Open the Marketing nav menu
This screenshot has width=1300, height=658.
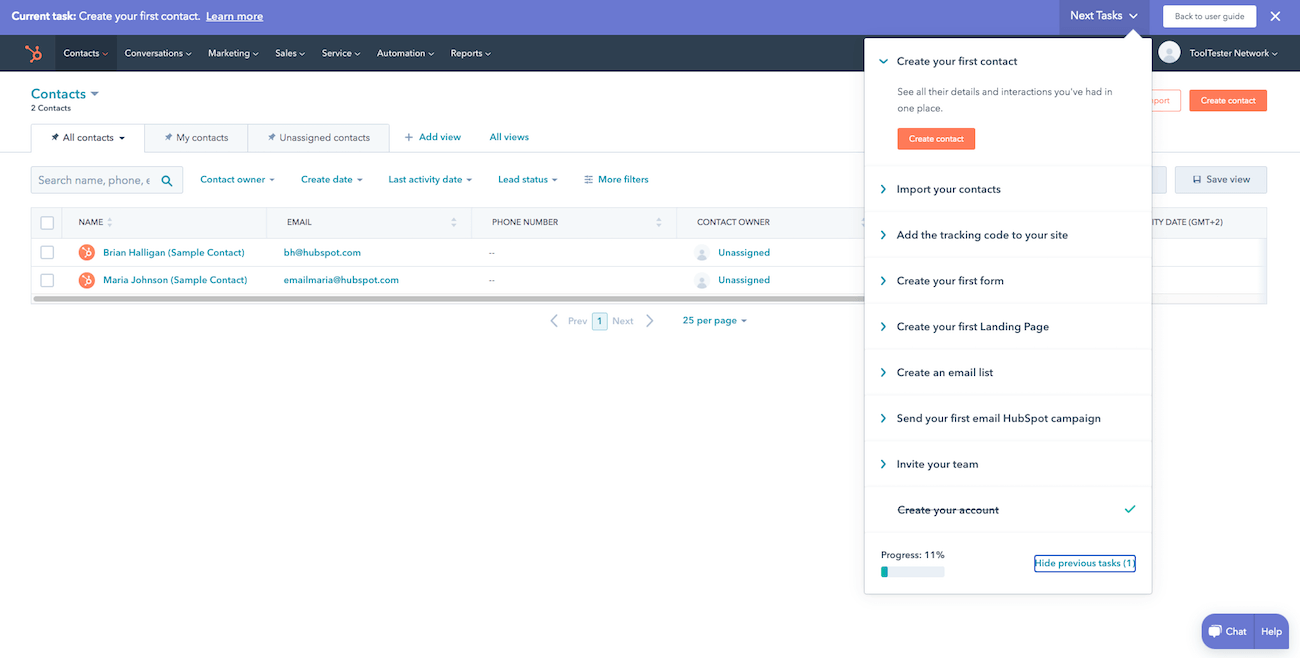[233, 53]
